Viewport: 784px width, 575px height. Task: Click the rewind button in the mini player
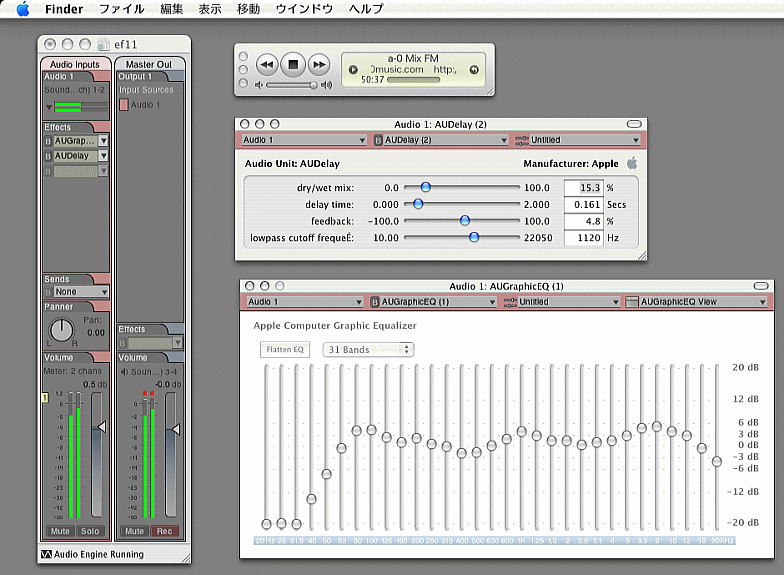[x=266, y=65]
